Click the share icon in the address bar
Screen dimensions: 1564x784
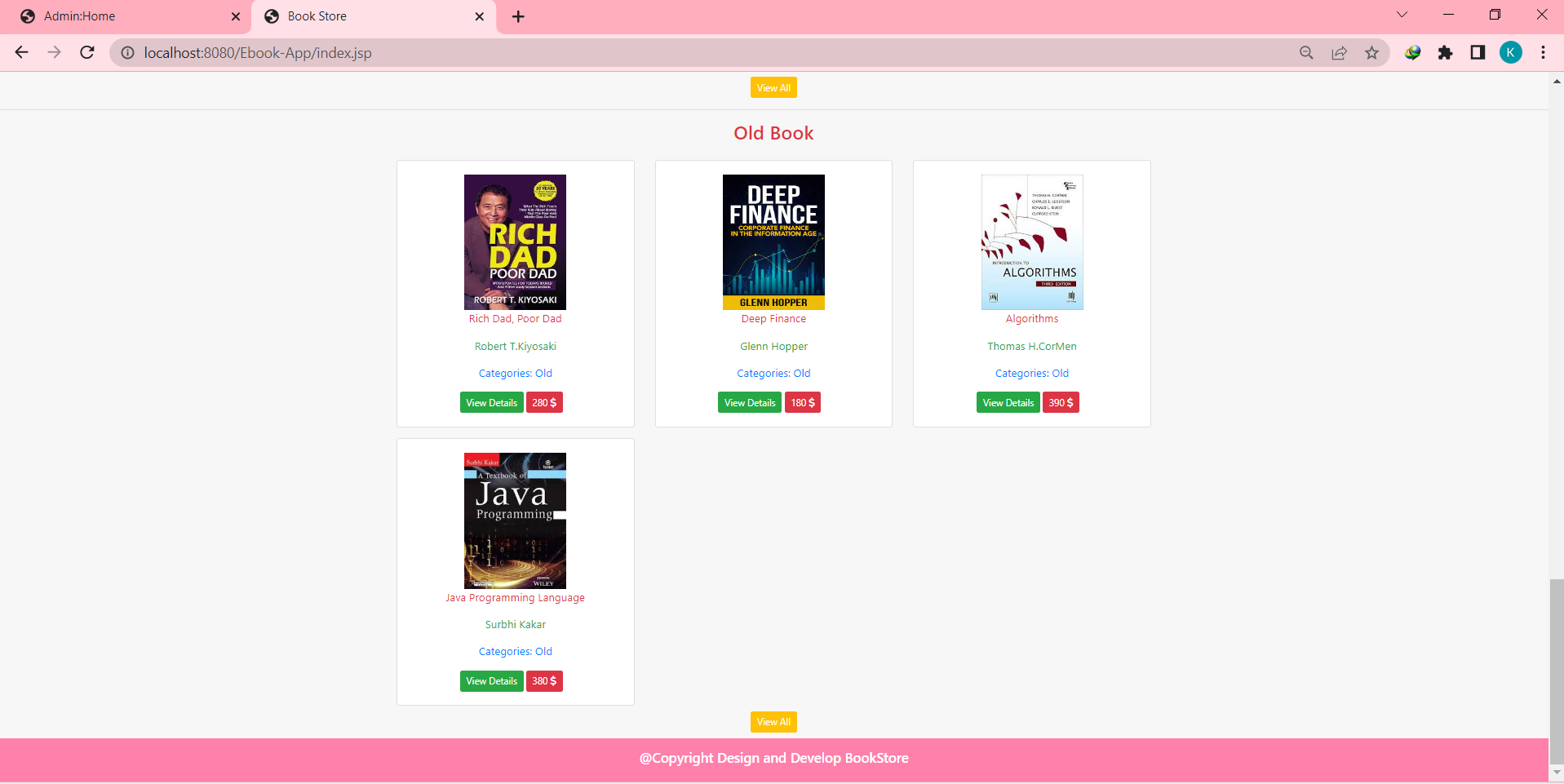click(1339, 52)
